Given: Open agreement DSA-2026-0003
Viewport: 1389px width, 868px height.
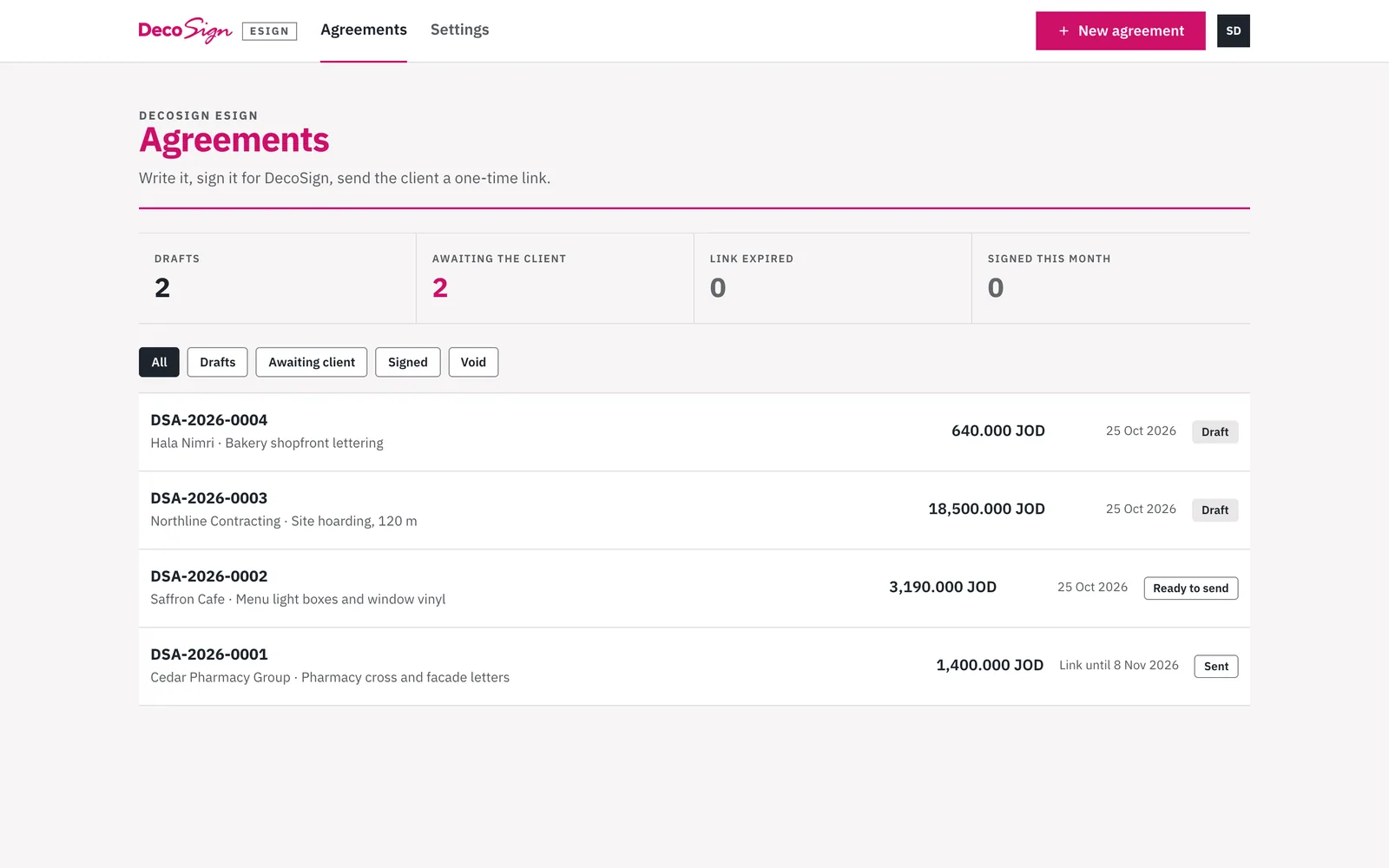Looking at the screenshot, I should pyautogui.click(x=694, y=510).
